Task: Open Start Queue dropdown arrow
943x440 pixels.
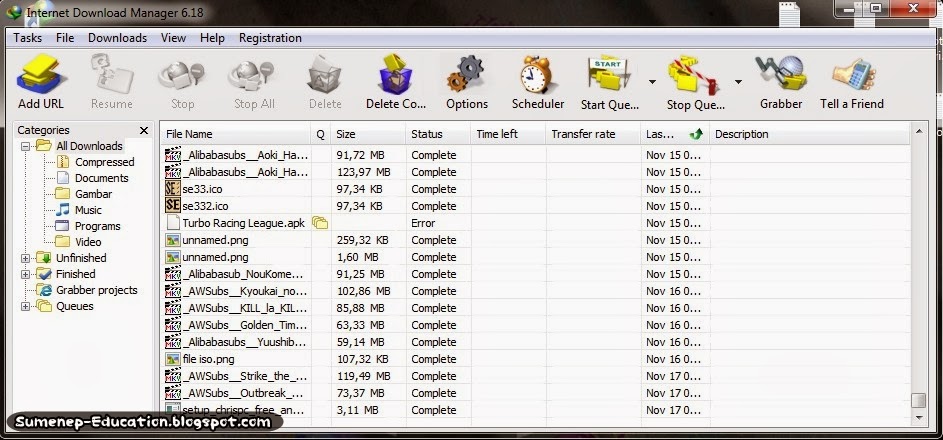Action: click(x=652, y=81)
